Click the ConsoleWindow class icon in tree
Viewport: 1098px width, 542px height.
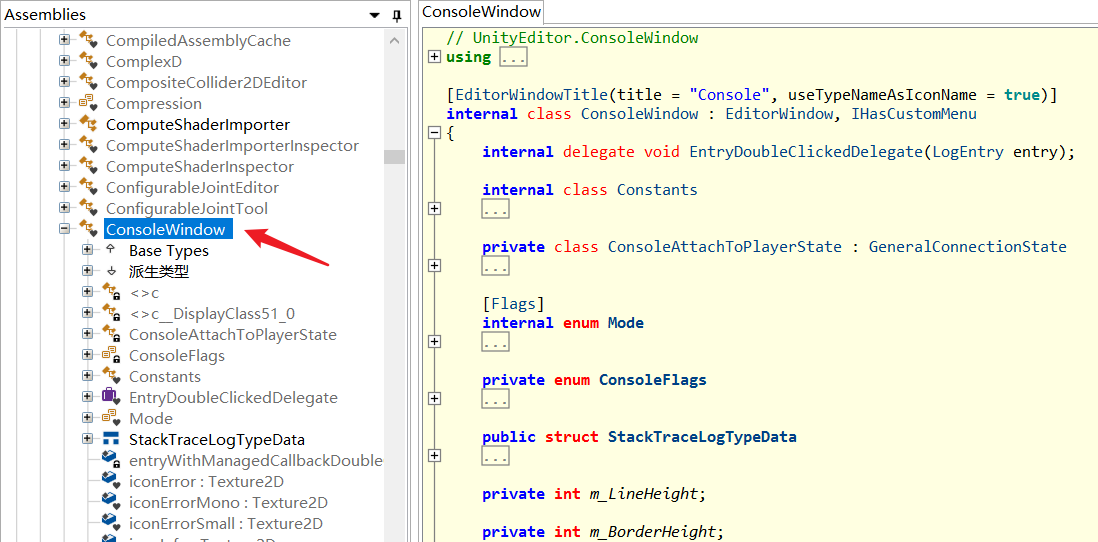tap(88, 229)
